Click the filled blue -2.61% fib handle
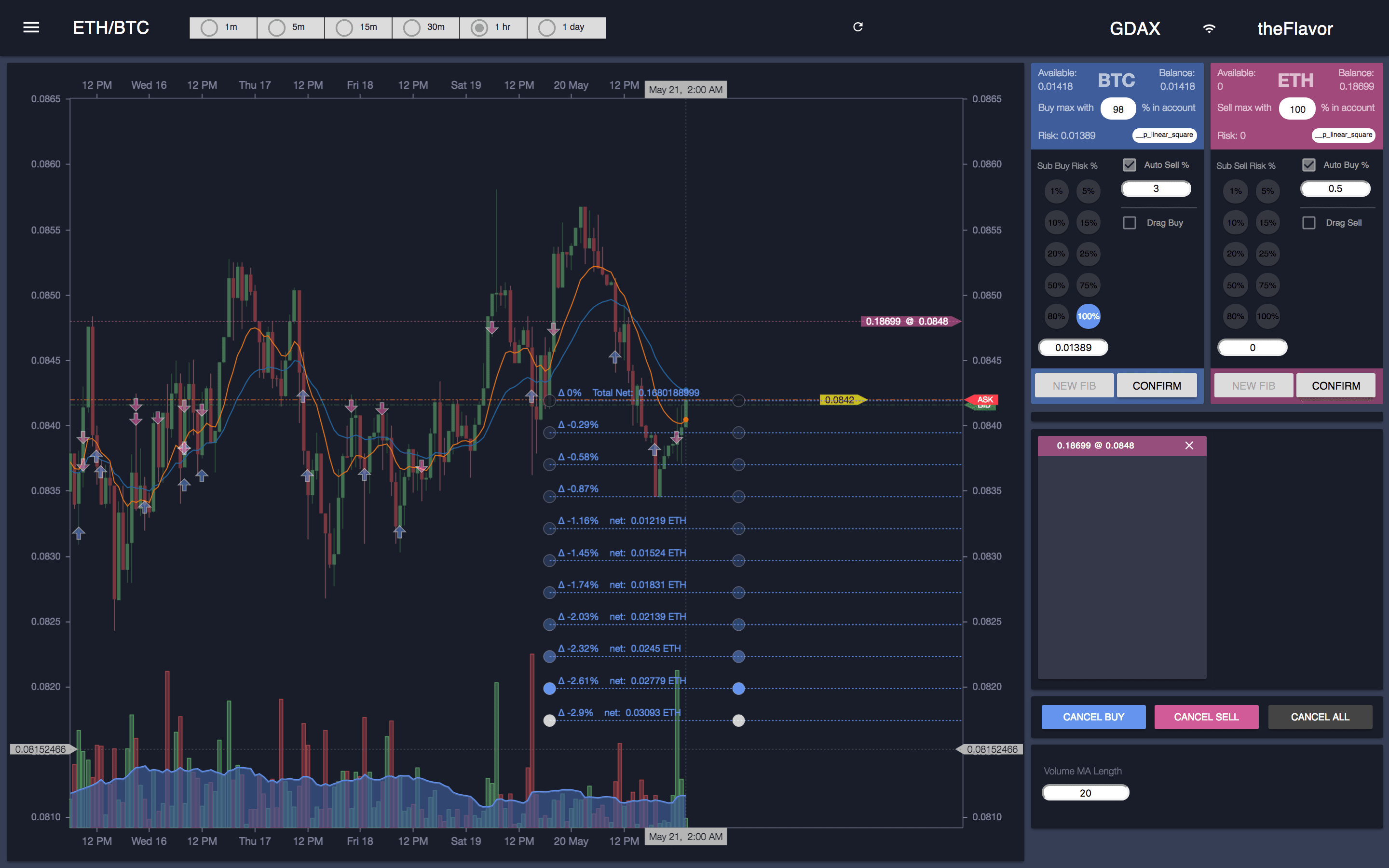Screen dimensions: 1389x868 click(x=549, y=688)
